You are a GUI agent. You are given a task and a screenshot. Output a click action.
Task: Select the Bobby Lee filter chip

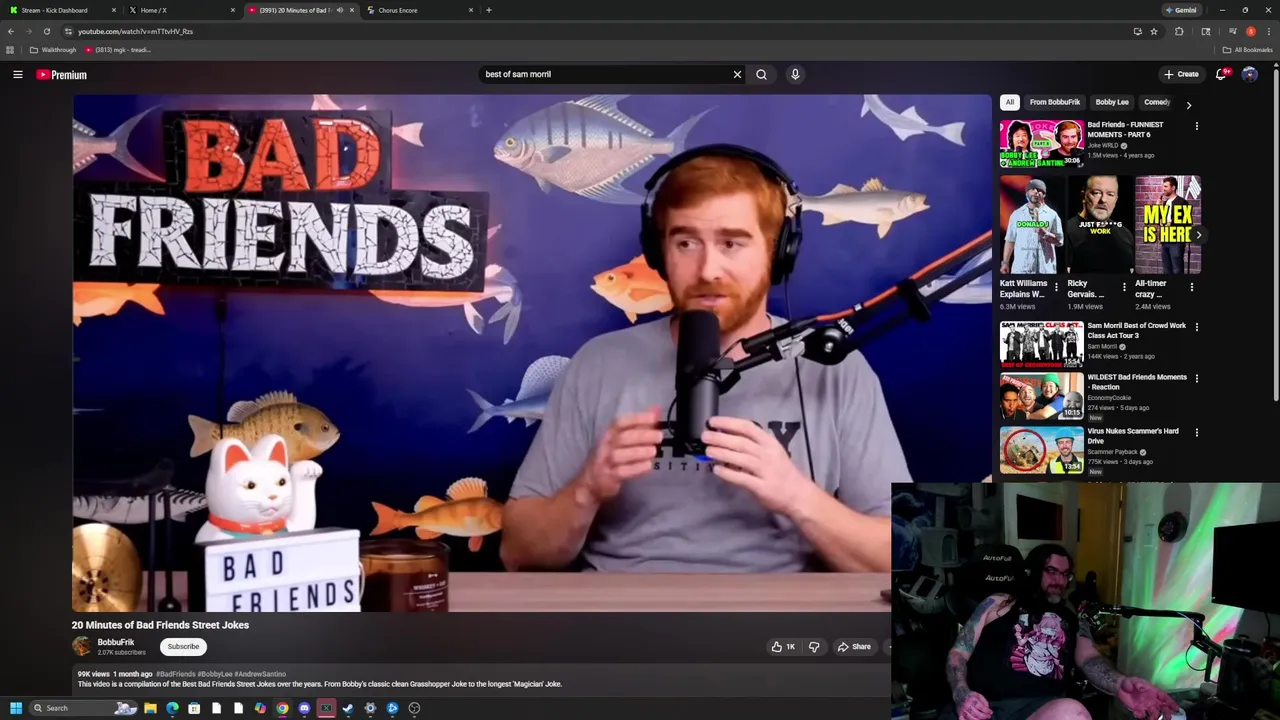click(1112, 102)
